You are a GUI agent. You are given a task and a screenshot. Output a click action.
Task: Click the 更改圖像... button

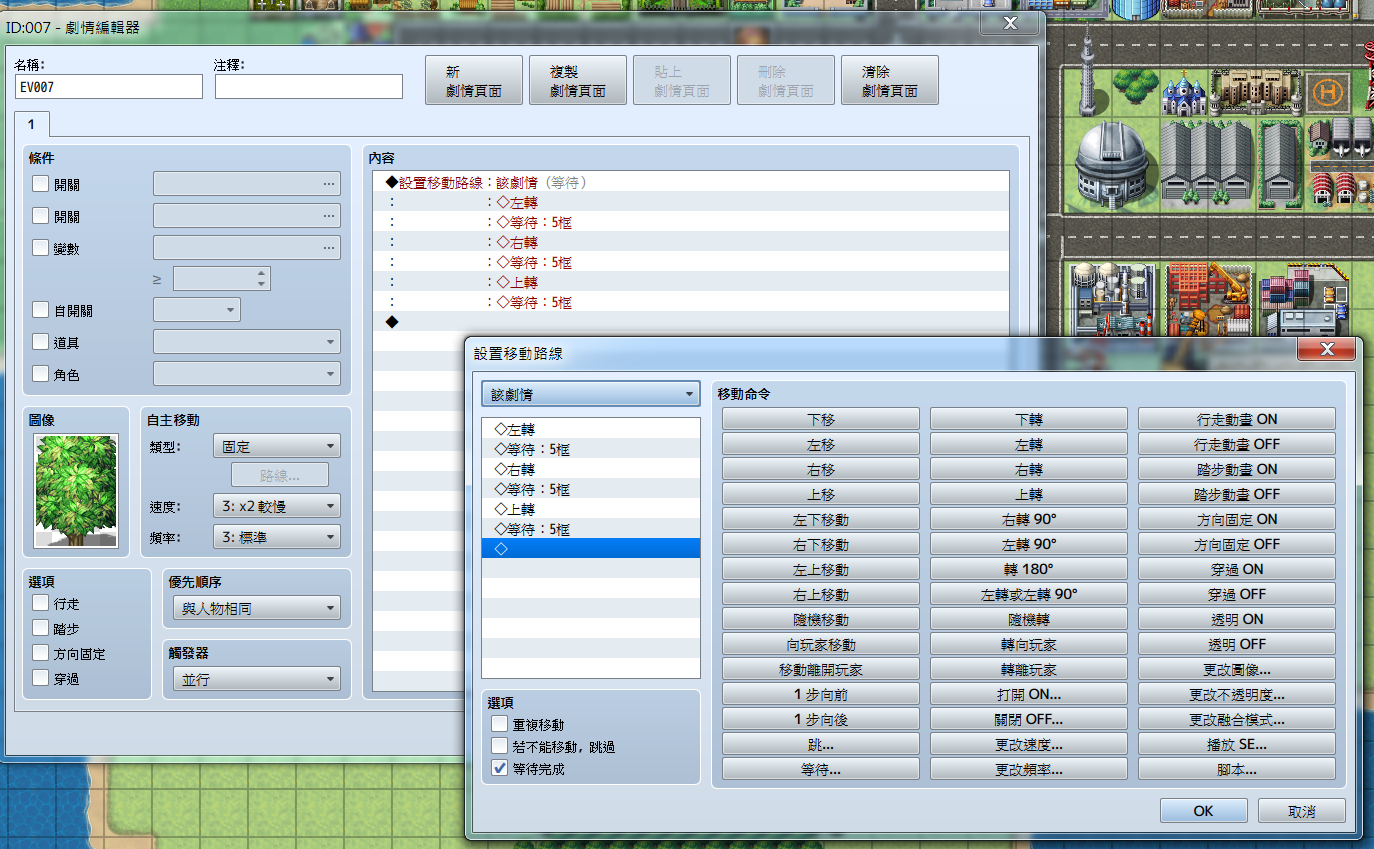click(1237, 669)
